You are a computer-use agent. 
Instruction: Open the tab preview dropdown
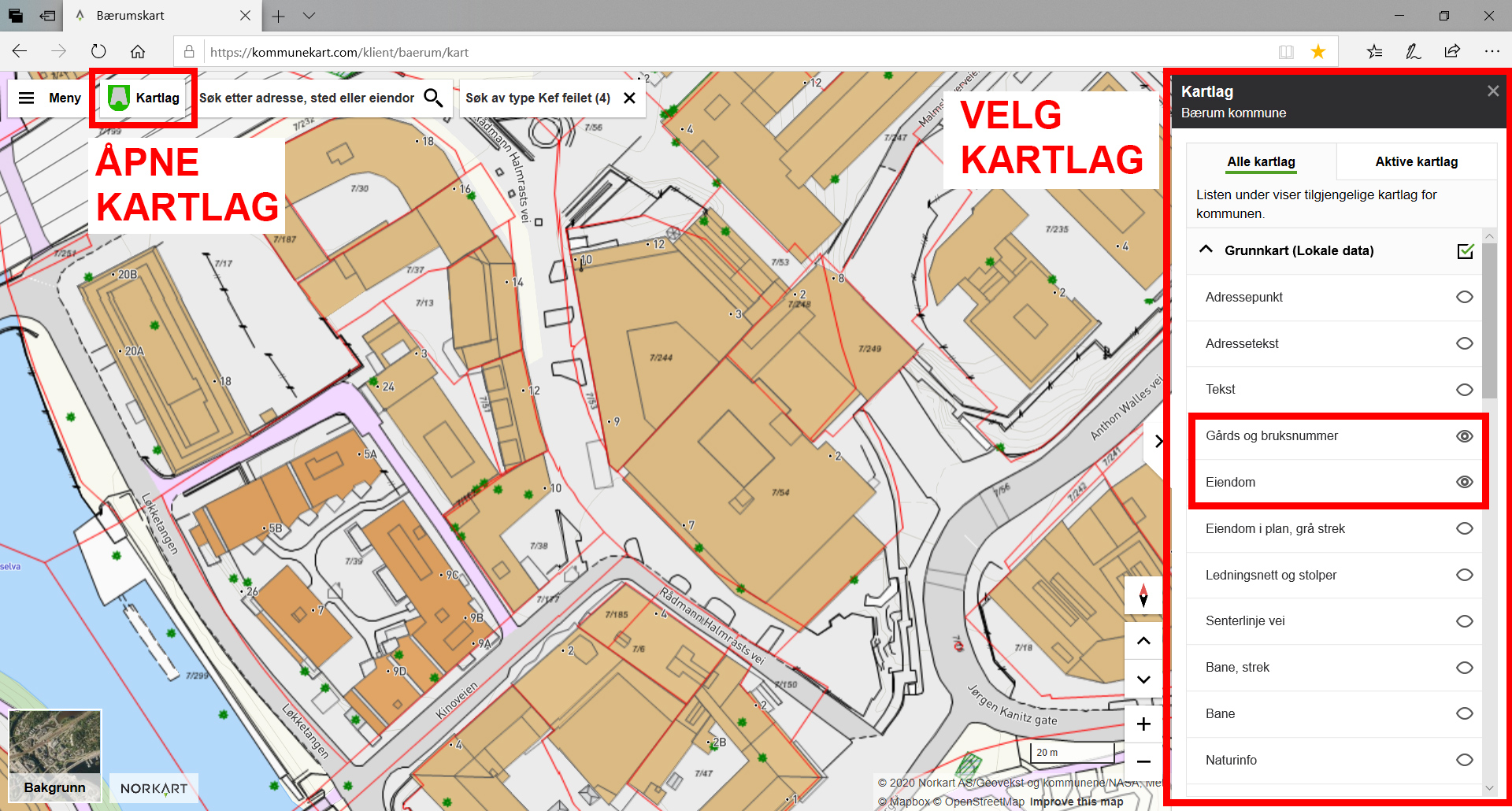pyautogui.click(x=309, y=16)
